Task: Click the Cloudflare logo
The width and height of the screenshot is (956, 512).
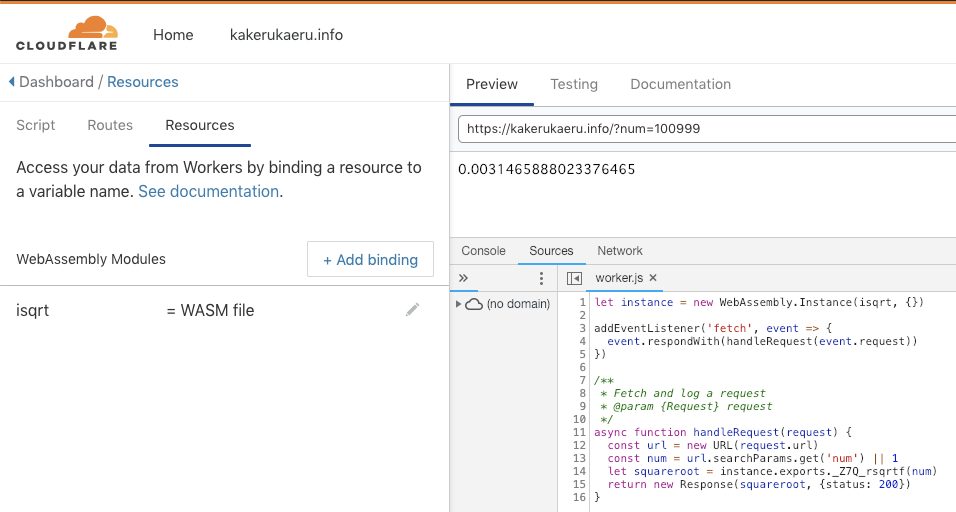Action: tap(66, 34)
